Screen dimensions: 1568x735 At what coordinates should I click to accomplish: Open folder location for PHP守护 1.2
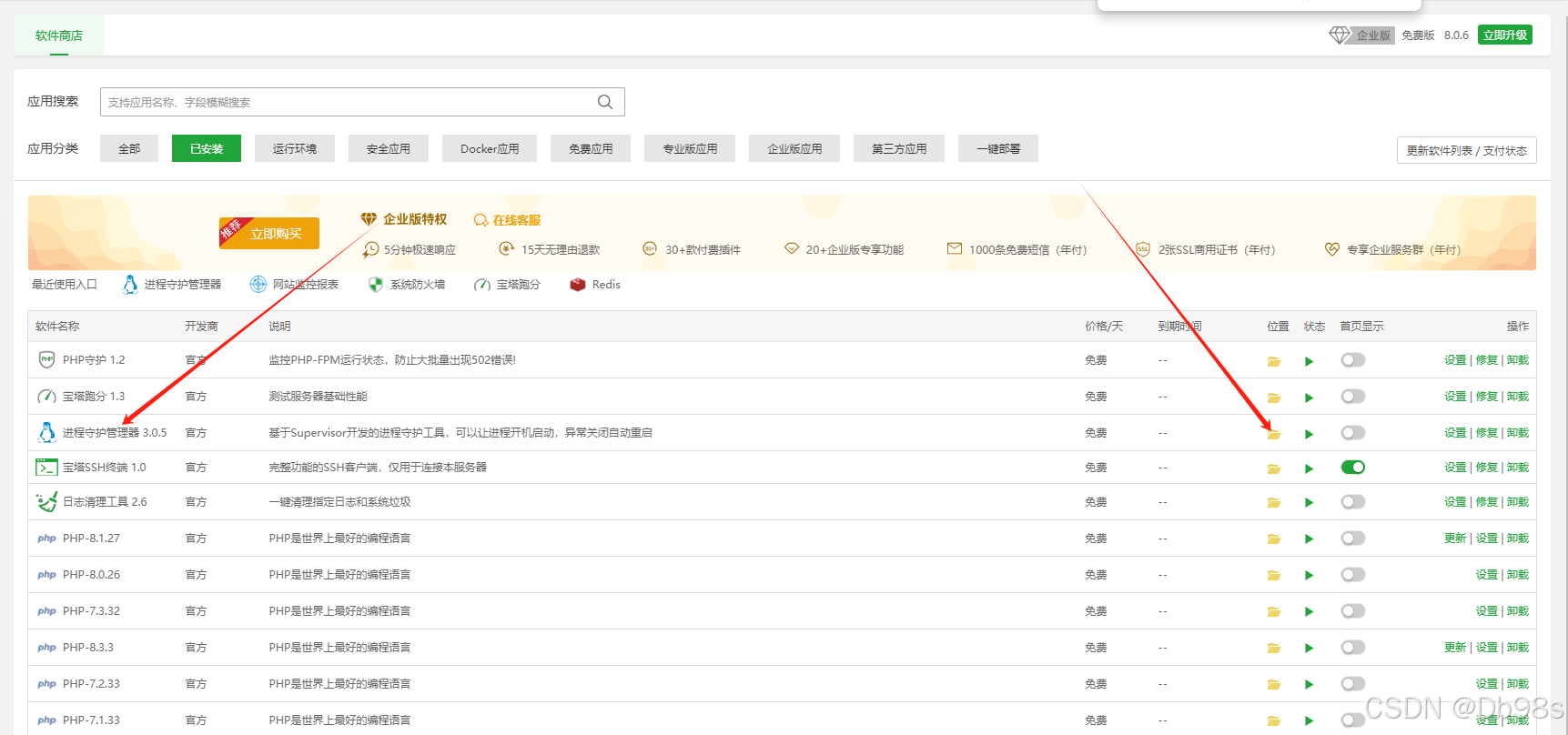click(x=1274, y=361)
